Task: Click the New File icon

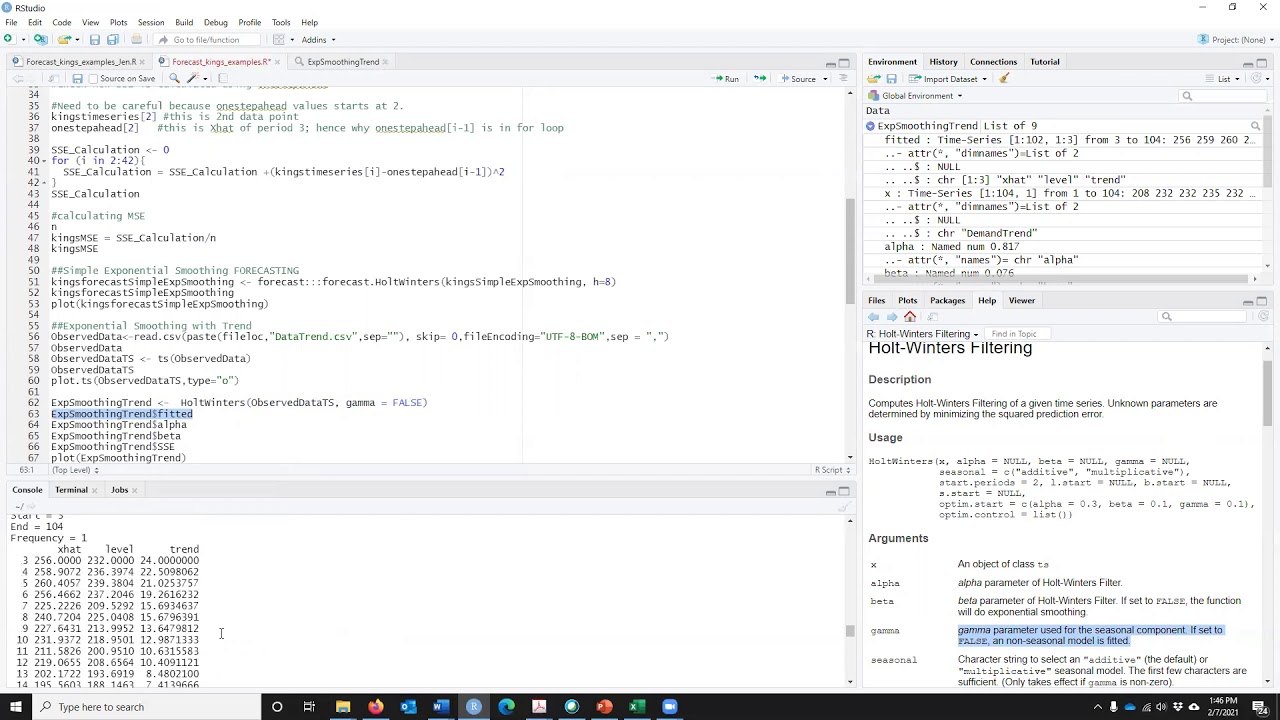Action: click(x=8, y=39)
